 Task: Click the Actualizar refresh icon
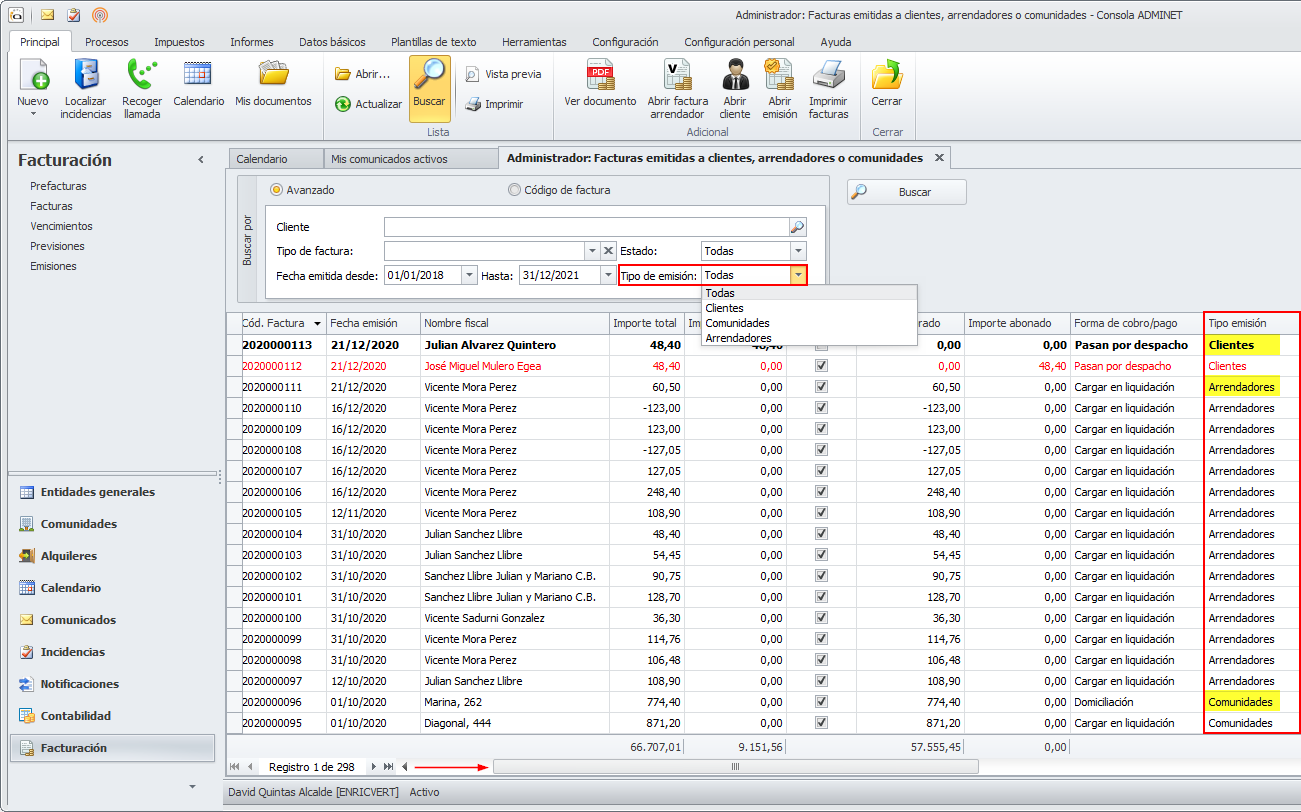(x=343, y=104)
